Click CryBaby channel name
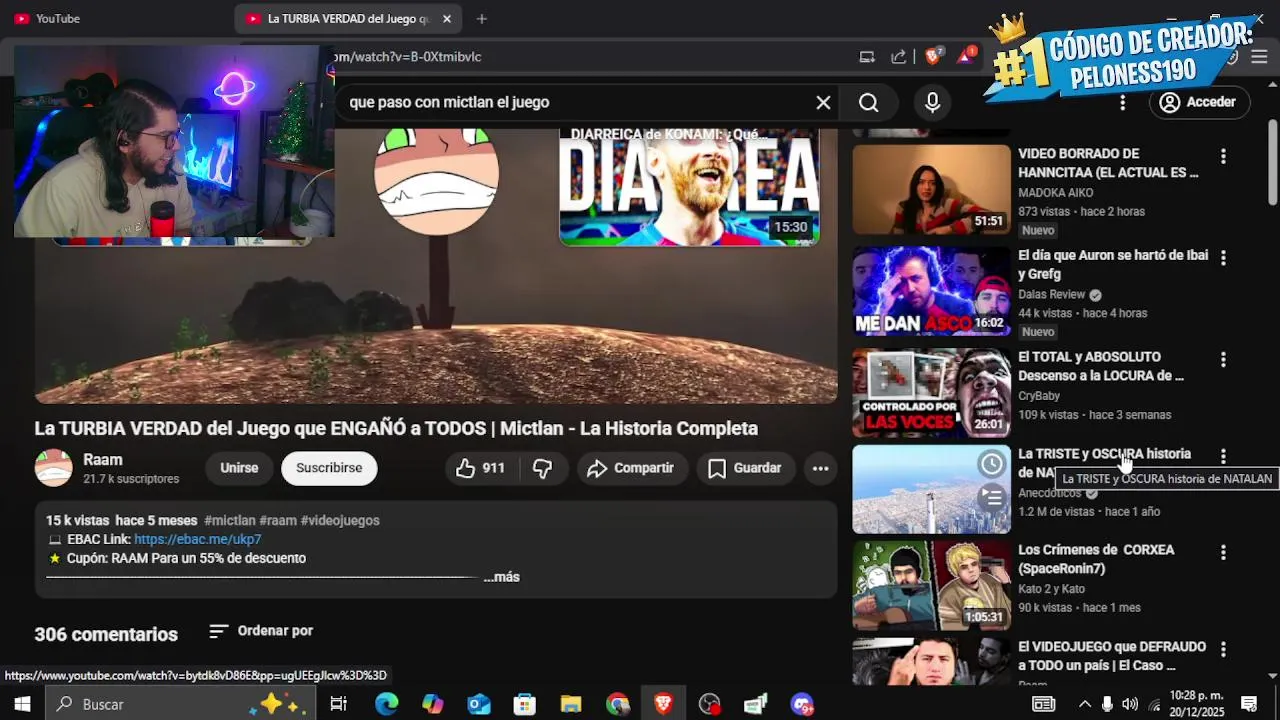The height and width of the screenshot is (720, 1280). [x=1039, y=396]
